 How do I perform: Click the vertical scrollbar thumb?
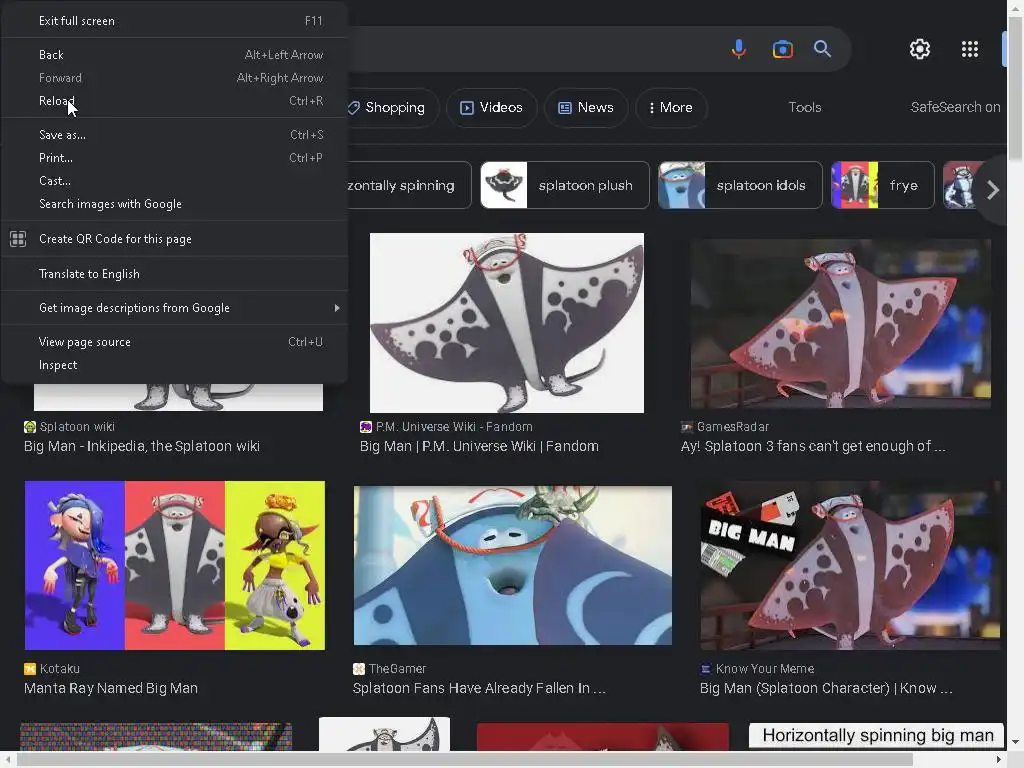(x=1016, y=87)
